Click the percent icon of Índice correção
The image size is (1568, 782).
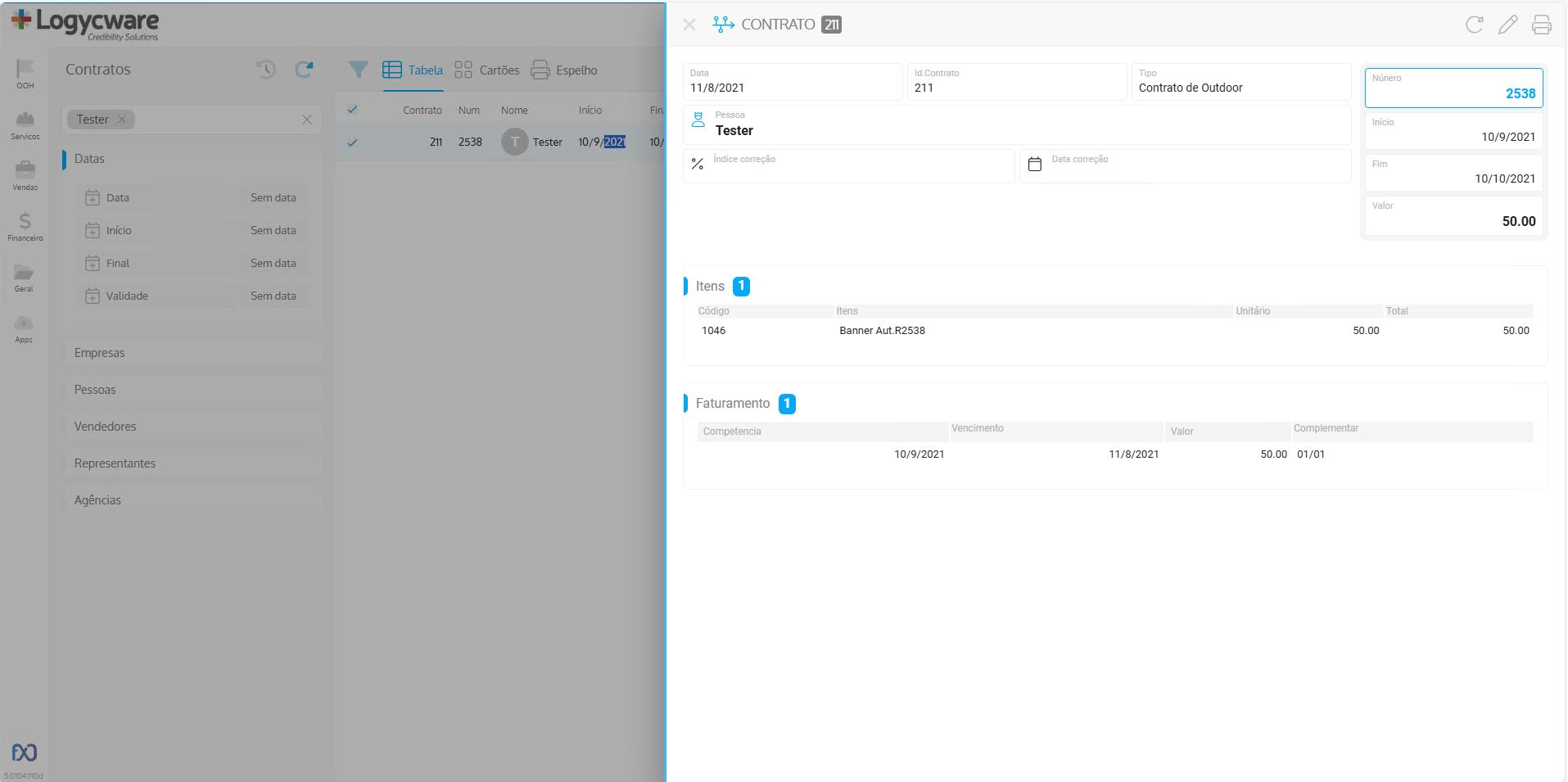(698, 164)
